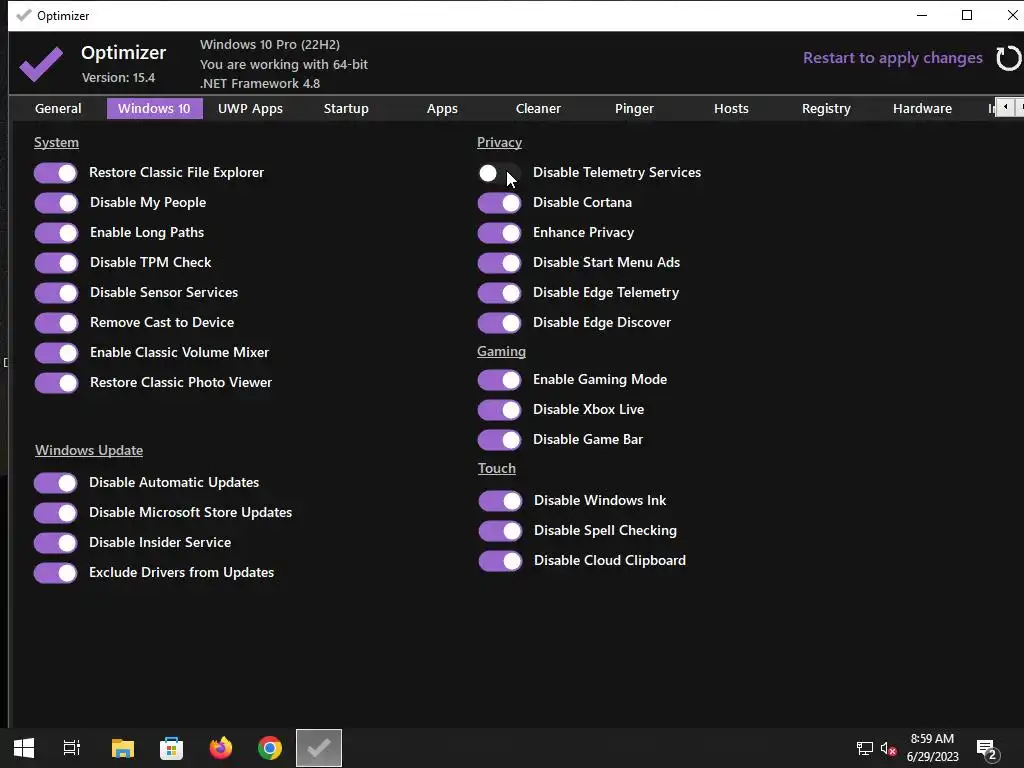Screen dimensions: 1024x768
Task: Toggle Exclude Drivers from Updates
Action: 56,573
